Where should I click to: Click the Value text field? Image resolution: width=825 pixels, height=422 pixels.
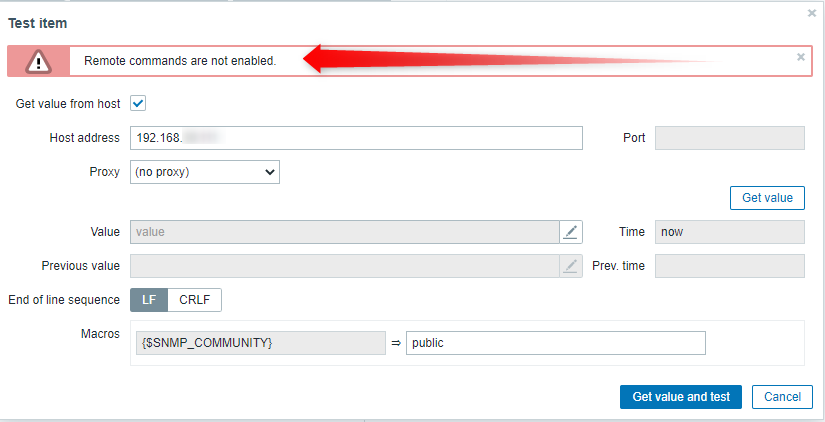point(344,232)
